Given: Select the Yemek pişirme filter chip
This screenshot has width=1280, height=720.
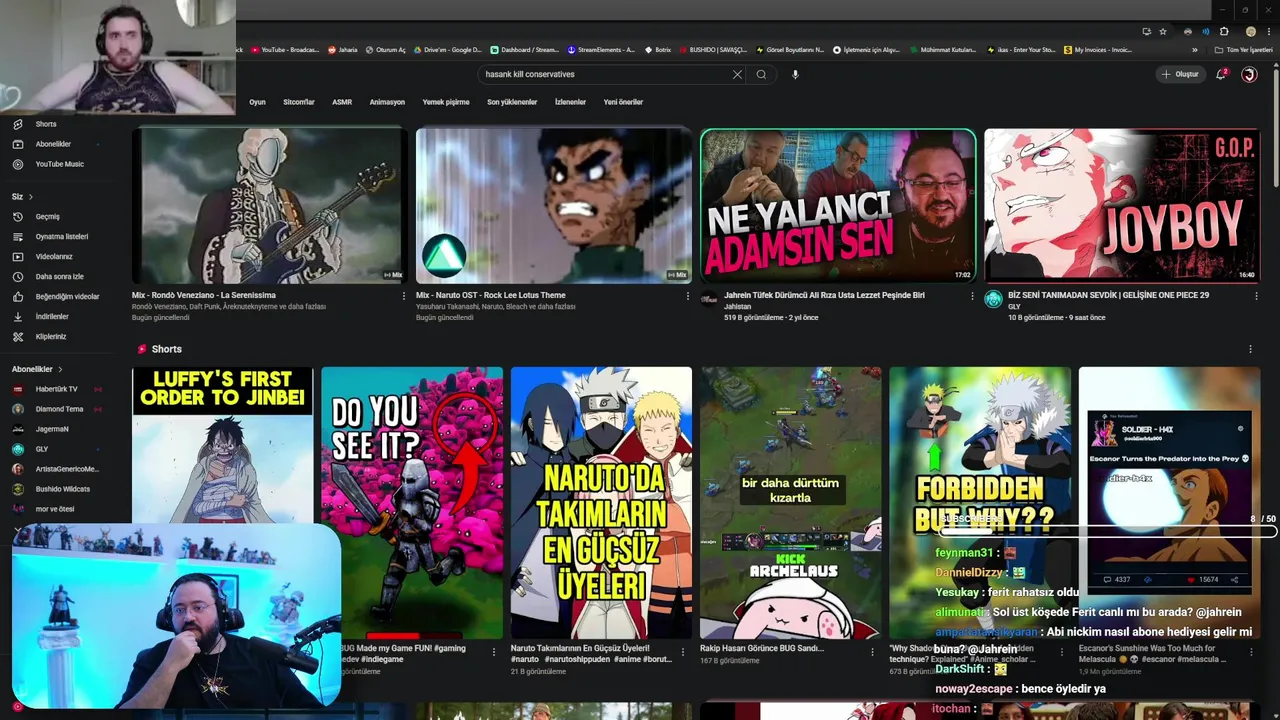Looking at the screenshot, I should 446,102.
